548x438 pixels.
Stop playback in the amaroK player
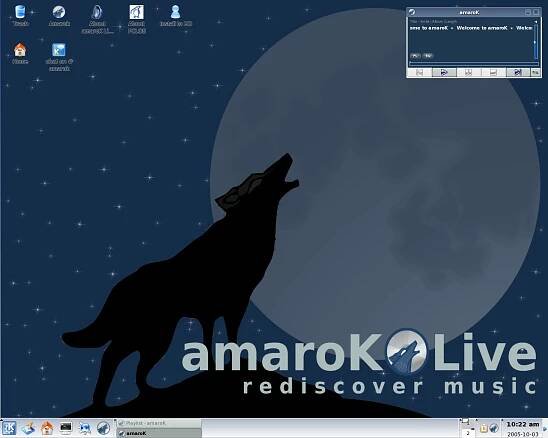[x=493, y=72]
